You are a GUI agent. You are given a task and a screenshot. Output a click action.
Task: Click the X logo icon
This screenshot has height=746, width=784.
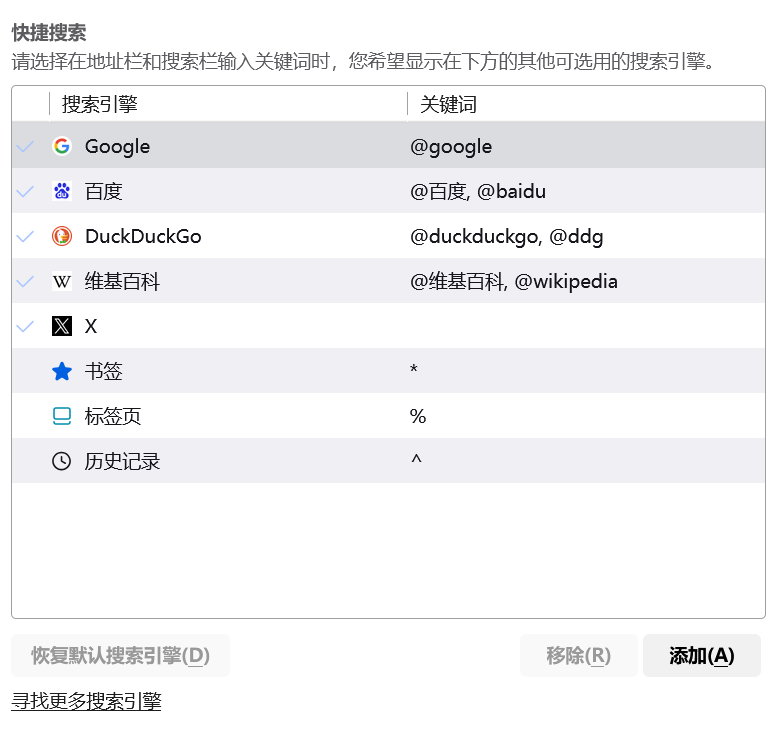click(62, 326)
